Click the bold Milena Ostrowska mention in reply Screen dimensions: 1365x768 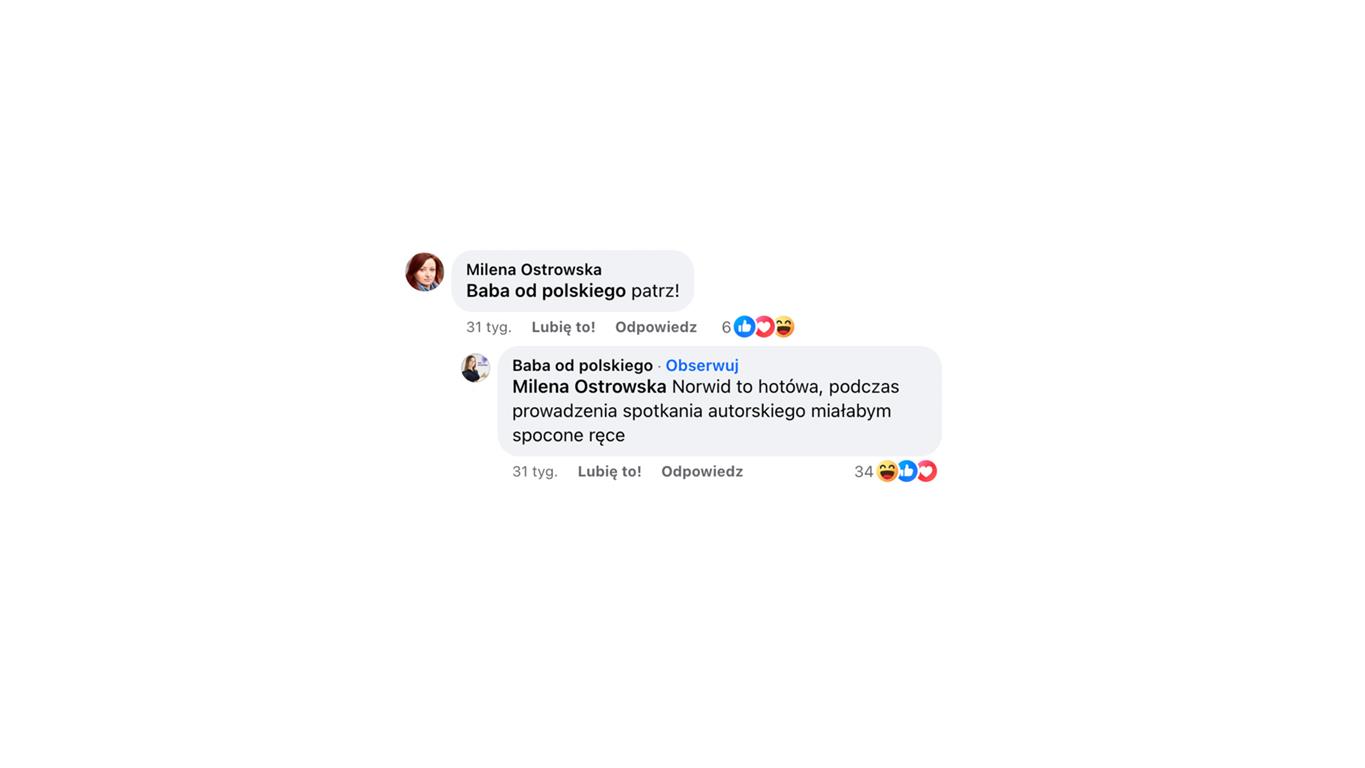point(589,387)
